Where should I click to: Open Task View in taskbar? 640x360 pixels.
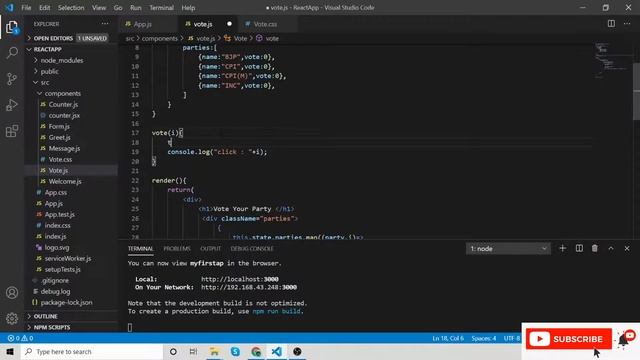pyautogui.click(x=193, y=351)
